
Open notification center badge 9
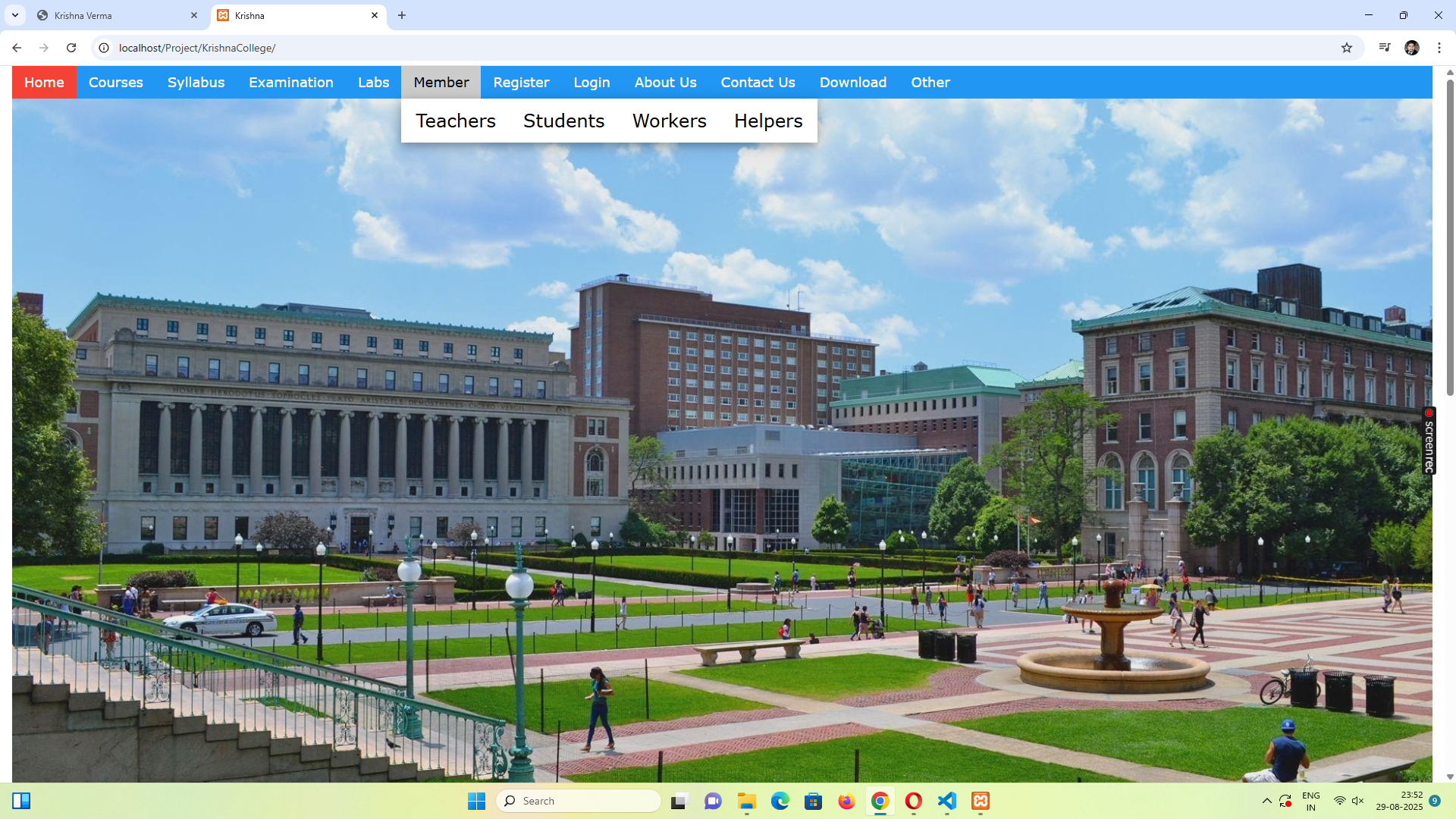(x=1435, y=801)
